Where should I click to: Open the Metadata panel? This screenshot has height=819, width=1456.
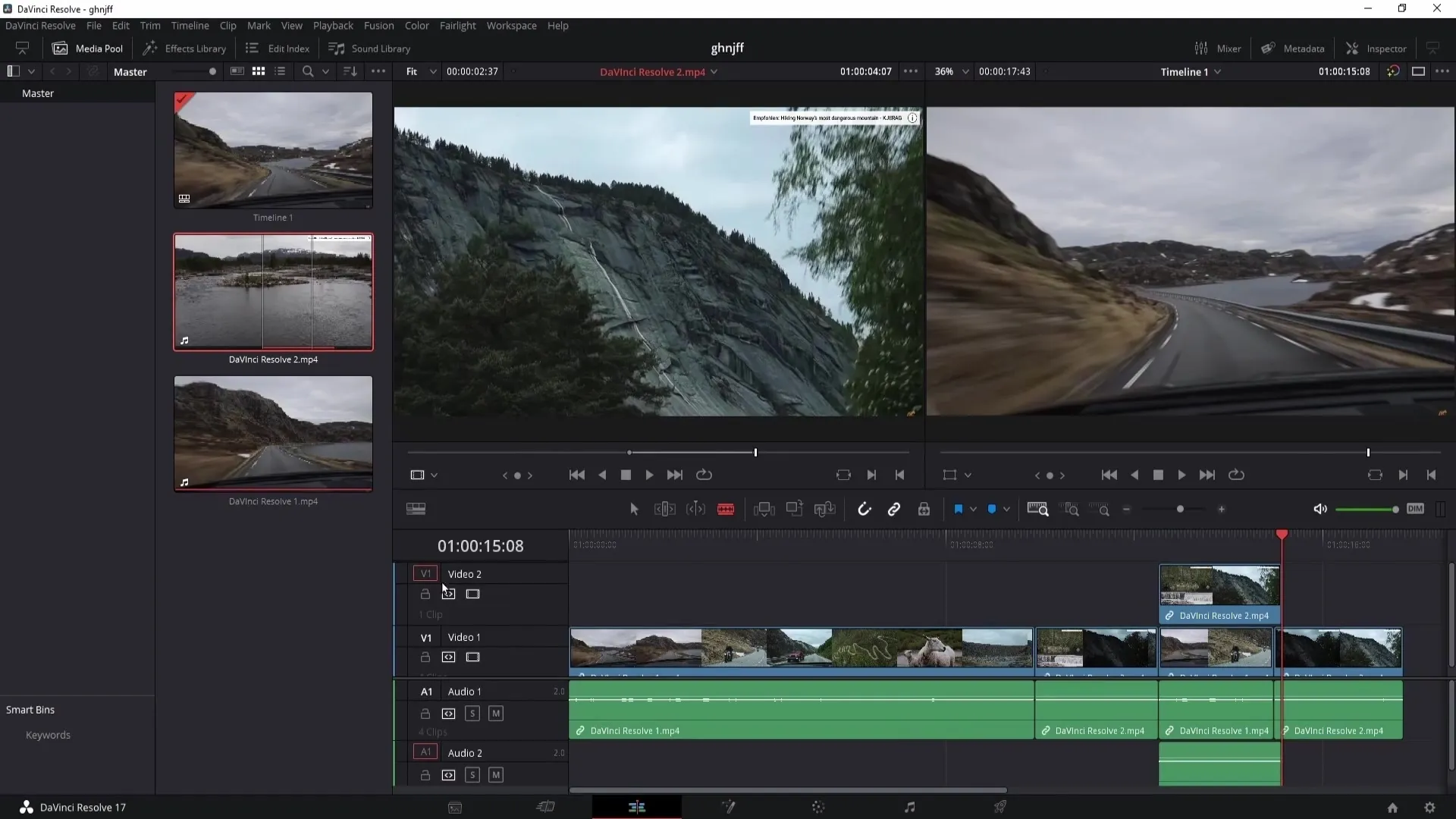(x=1293, y=49)
